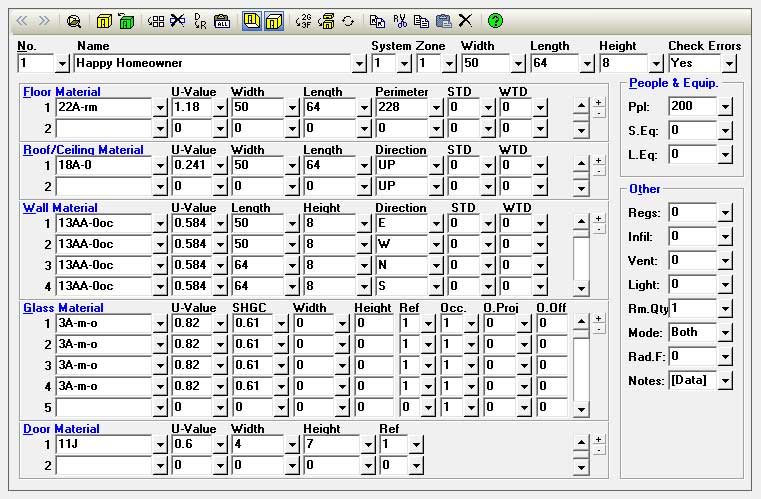Toggle the second highlighted yellow 3D room button

274,21
